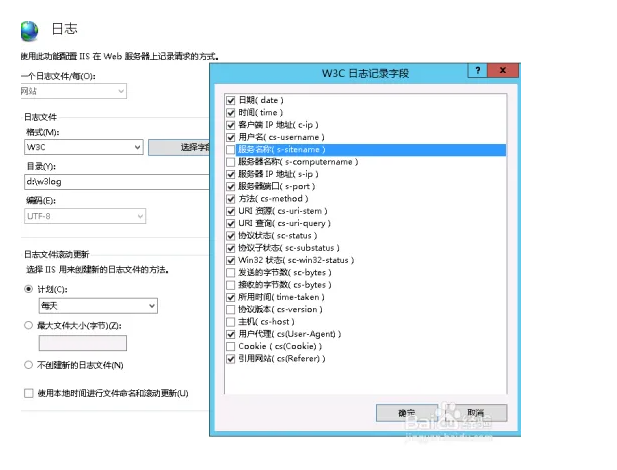The height and width of the screenshot is (470, 617).
Task: Open the help question mark button in dialog
Action: point(477,70)
